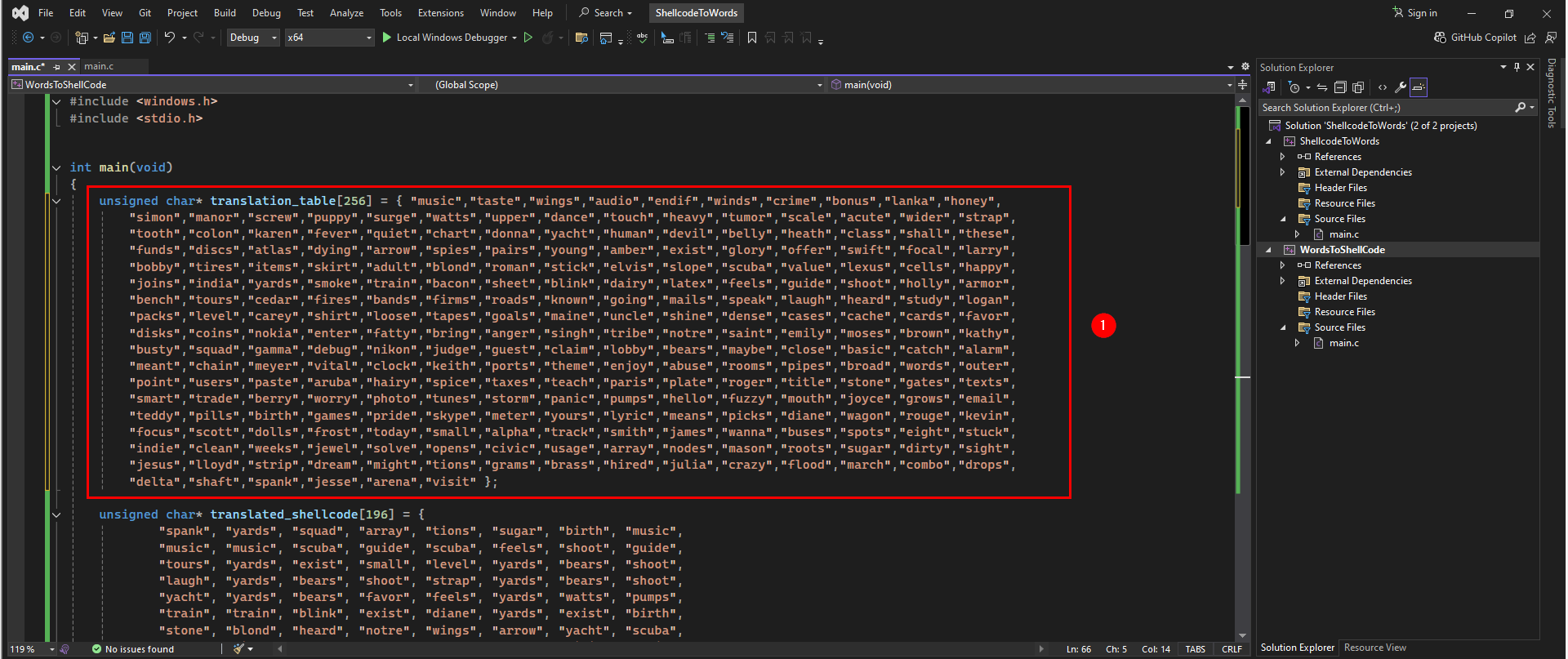Toggle Preview Selected Items in Solution Explorer
Viewport: 1568px width, 659px height.
[x=1419, y=87]
